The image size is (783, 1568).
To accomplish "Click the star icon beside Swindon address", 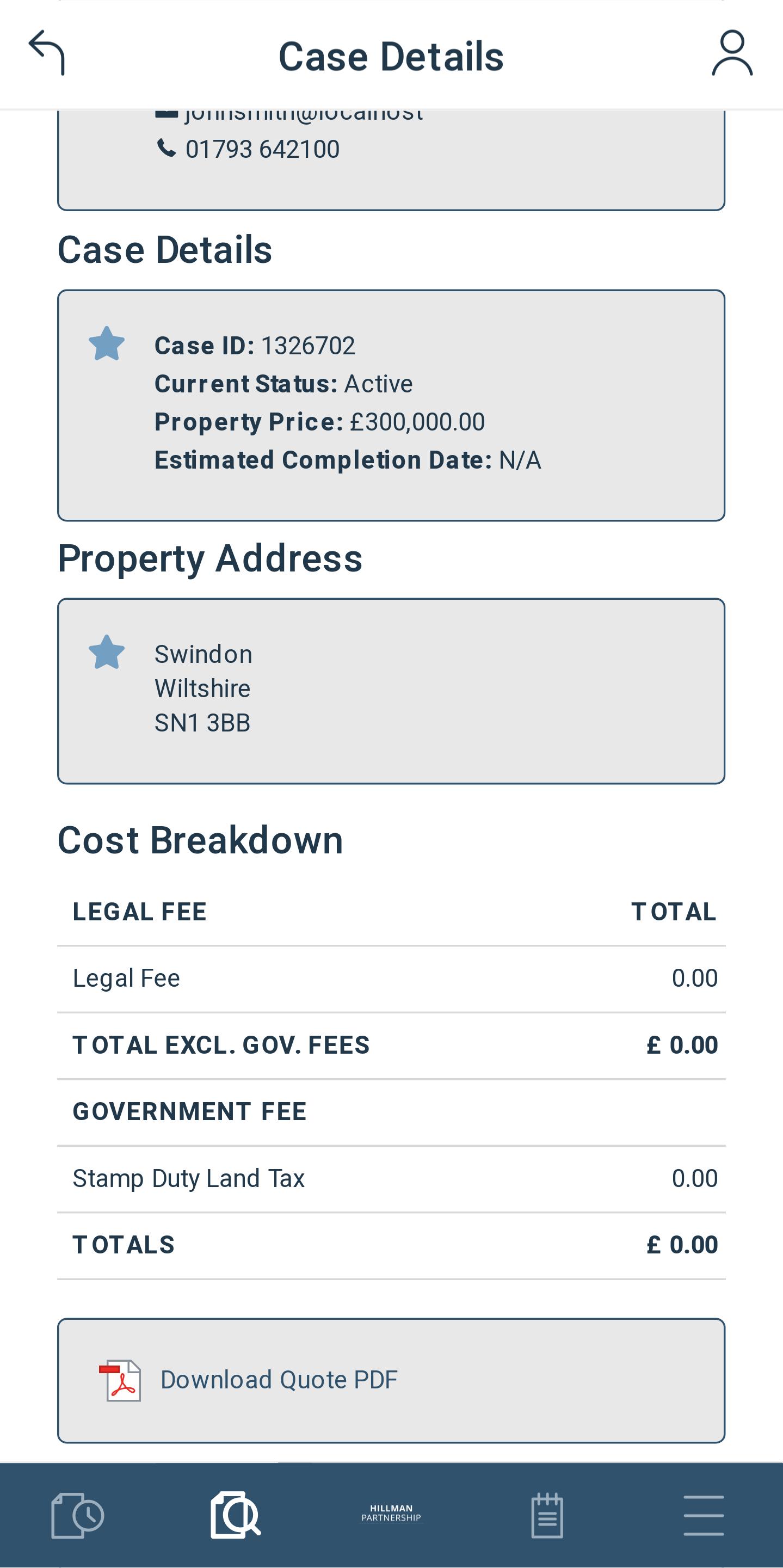I will click(107, 652).
